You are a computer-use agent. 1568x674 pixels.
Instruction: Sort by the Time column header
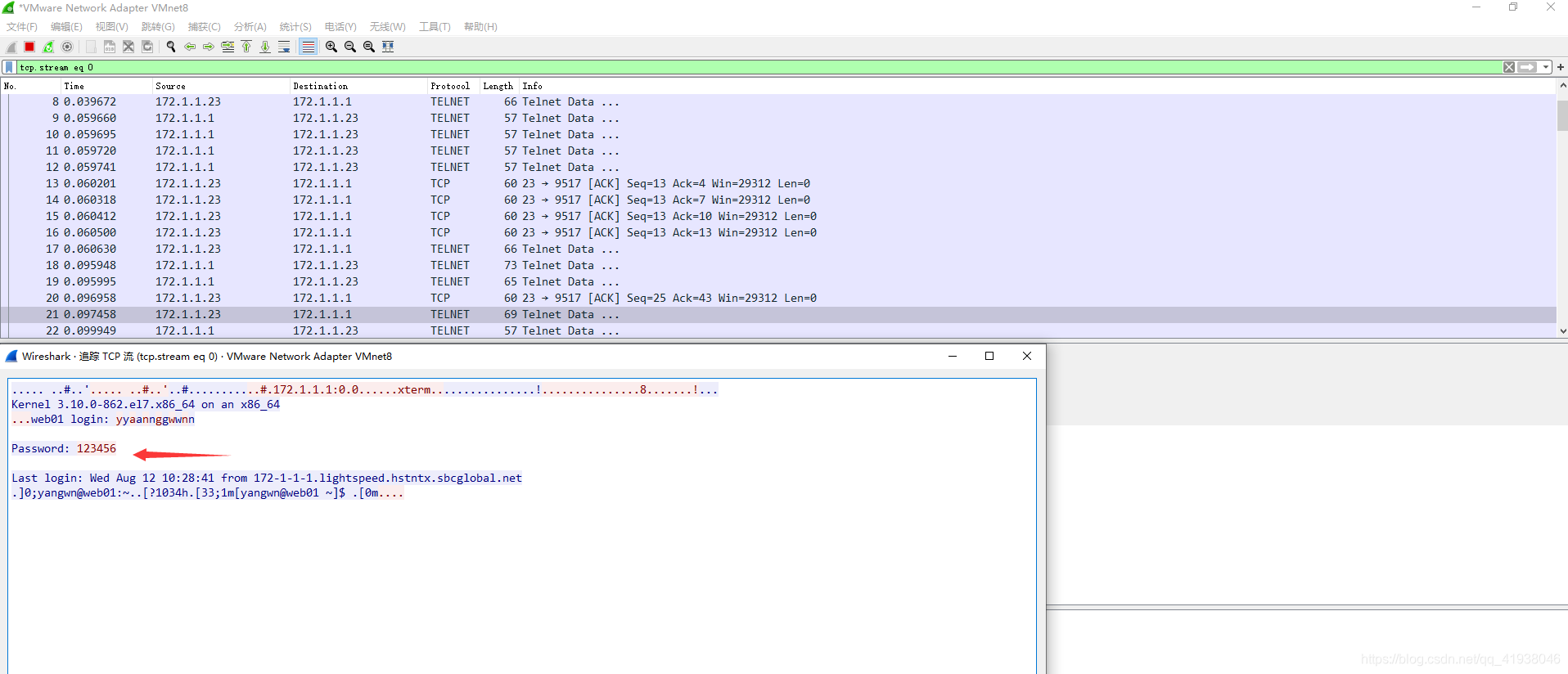coord(106,86)
